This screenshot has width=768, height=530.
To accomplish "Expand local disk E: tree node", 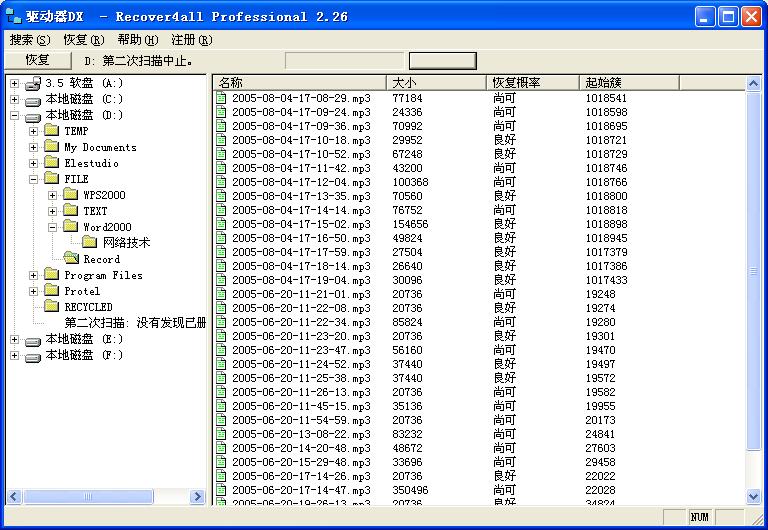I will tap(14, 339).
